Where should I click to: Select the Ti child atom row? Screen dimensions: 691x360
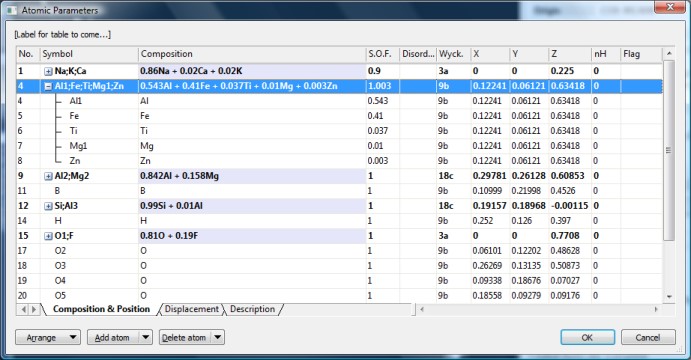(x=339, y=131)
